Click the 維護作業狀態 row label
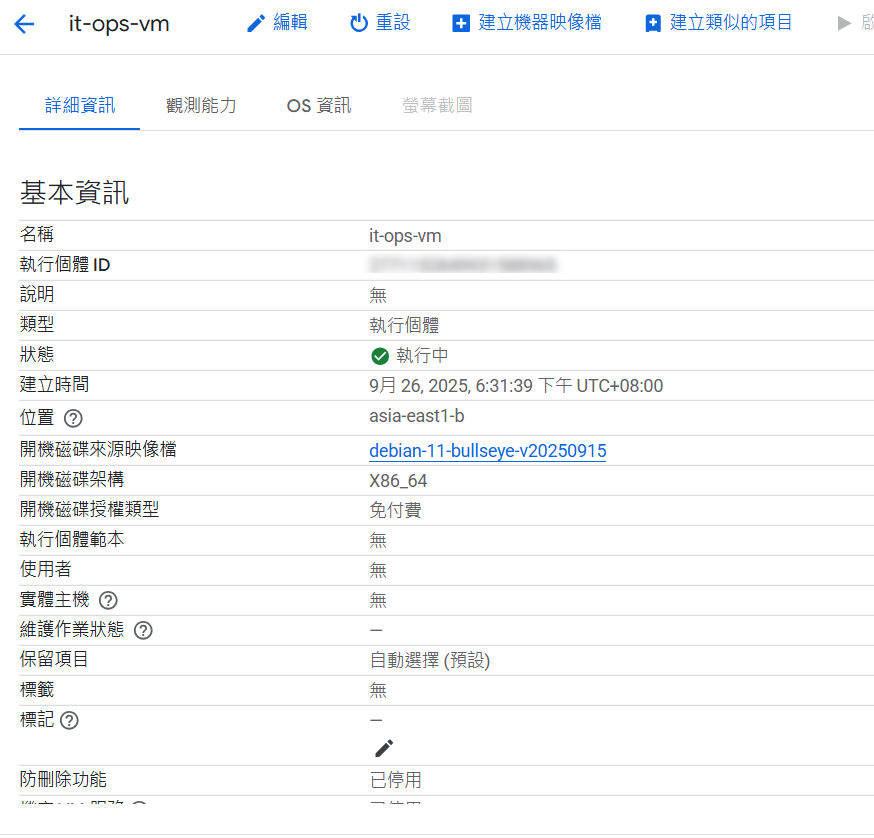 (x=72, y=629)
